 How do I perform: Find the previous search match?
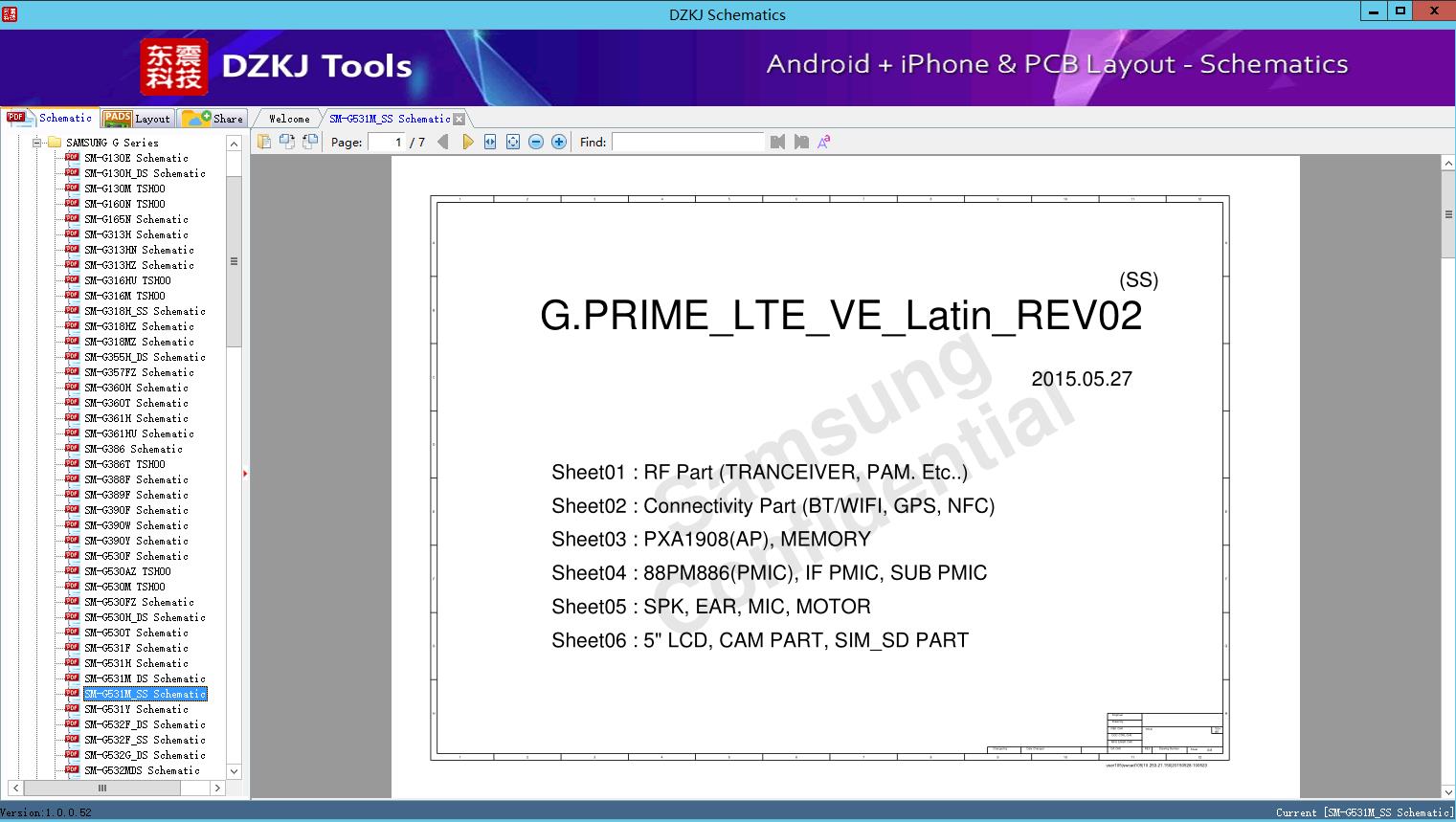777,142
